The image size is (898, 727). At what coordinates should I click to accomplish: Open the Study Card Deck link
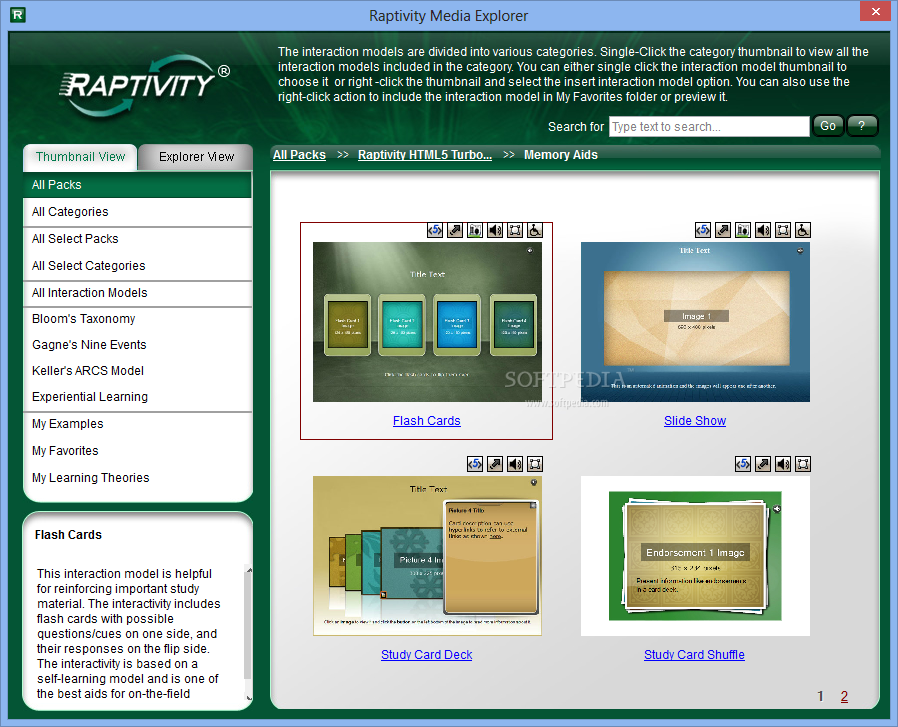tap(427, 655)
